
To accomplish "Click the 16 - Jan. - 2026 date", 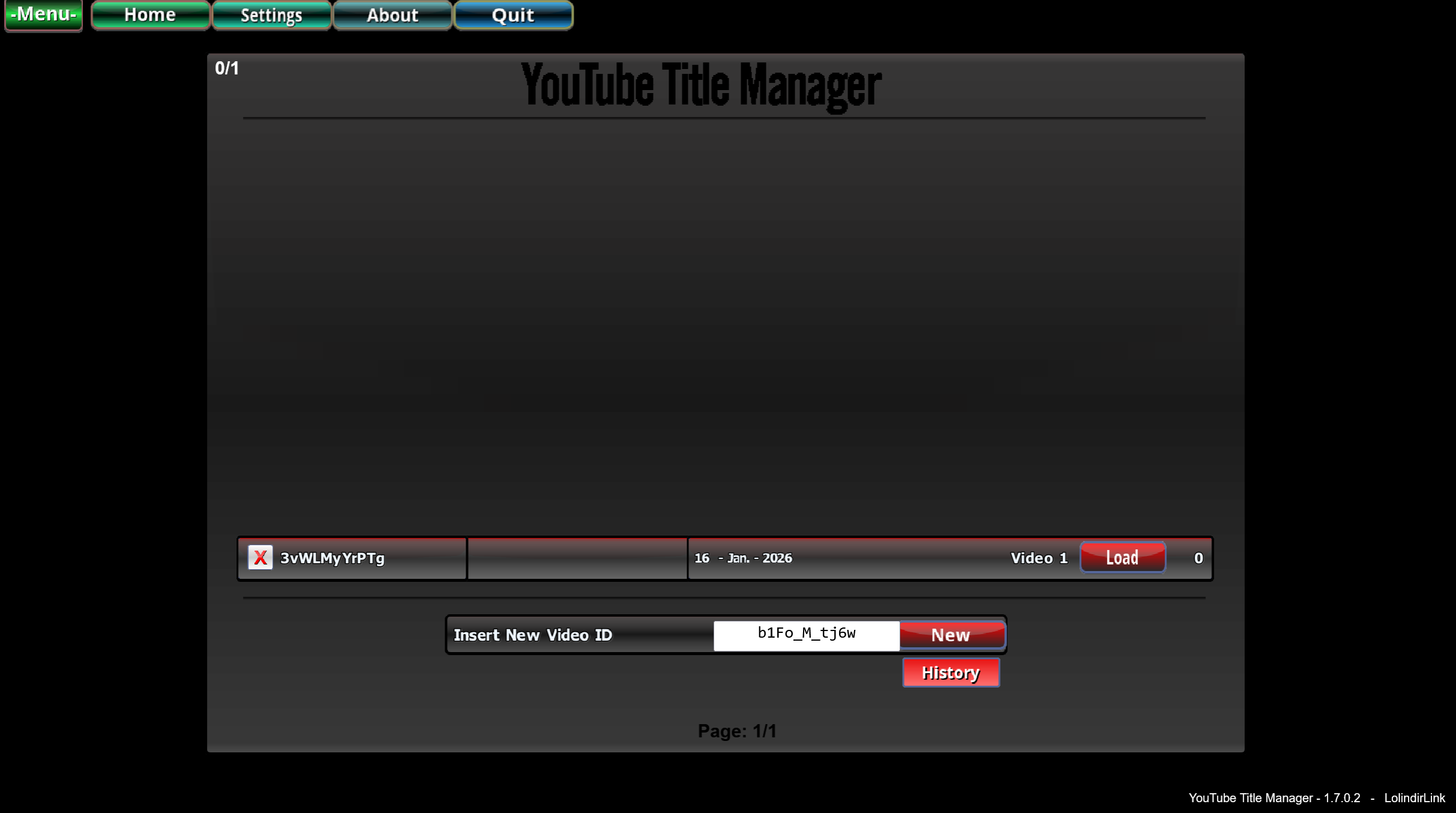I will [x=743, y=558].
